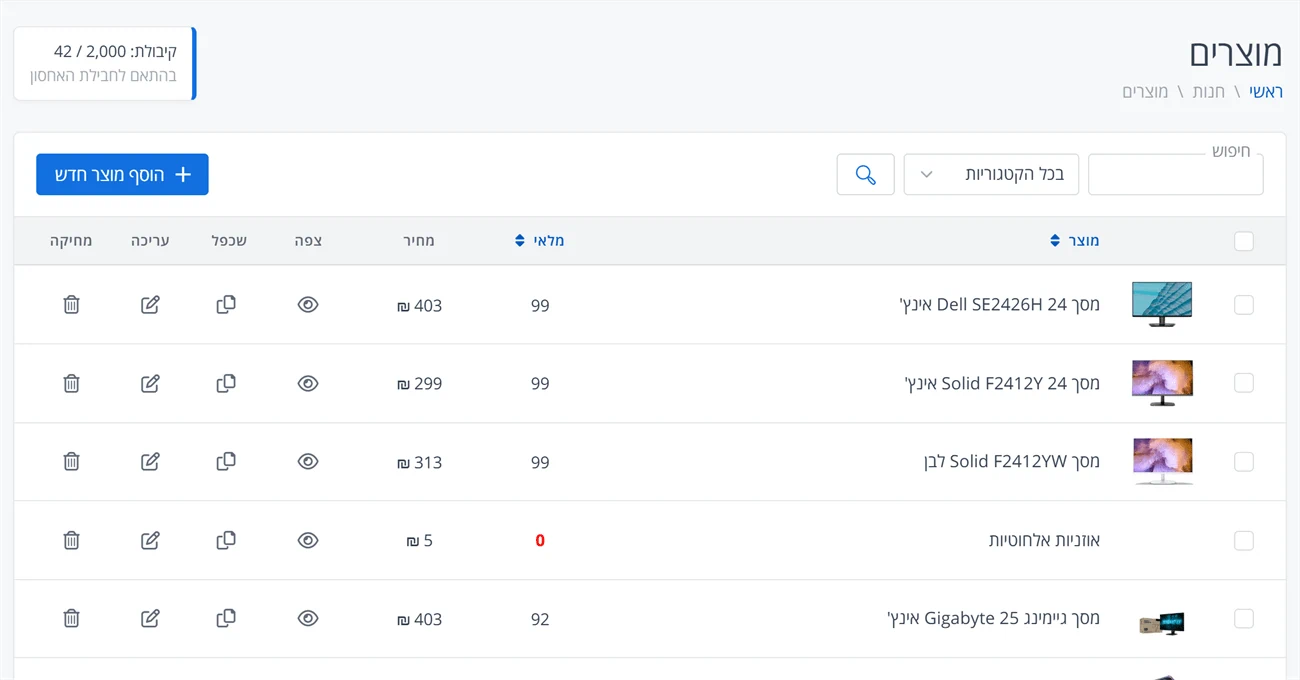Open the Dell SE2426H monitor thumbnail

click(x=1162, y=304)
